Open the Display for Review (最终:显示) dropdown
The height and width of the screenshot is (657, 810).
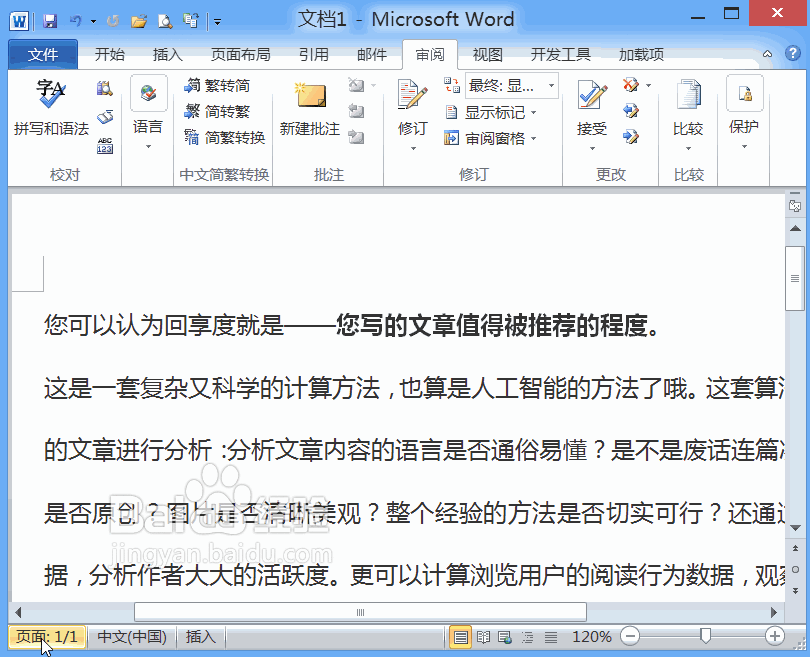510,86
